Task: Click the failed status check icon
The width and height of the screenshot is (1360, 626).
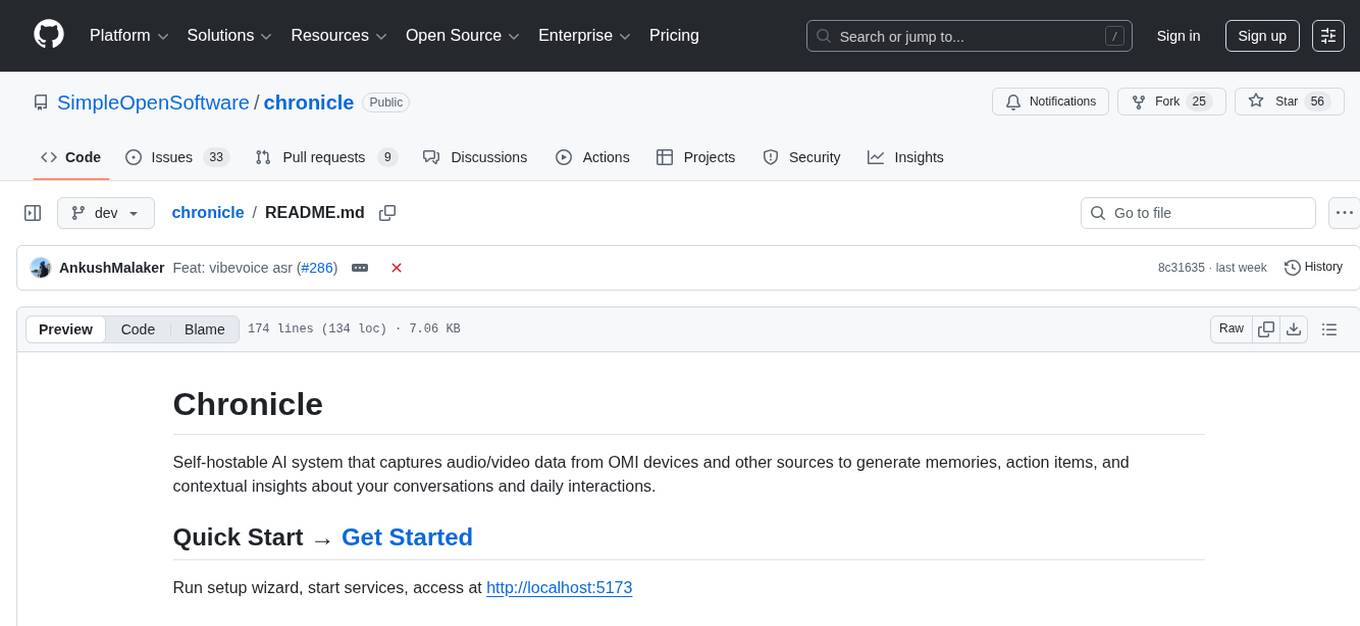Action: coord(396,268)
